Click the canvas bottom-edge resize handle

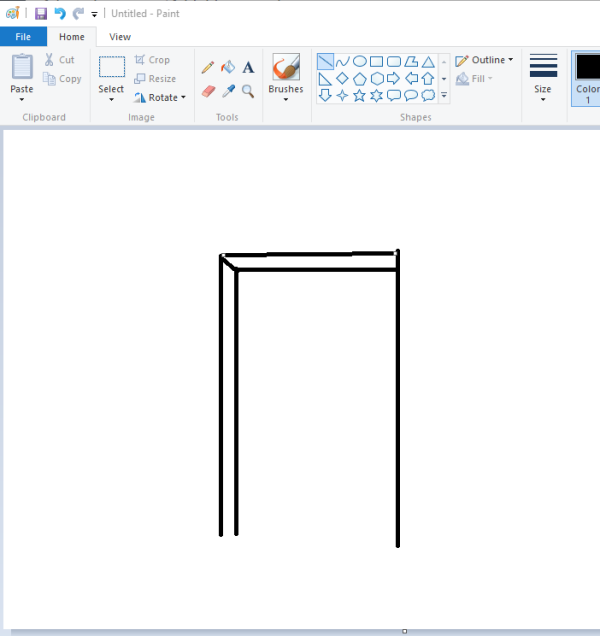click(x=404, y=631)
